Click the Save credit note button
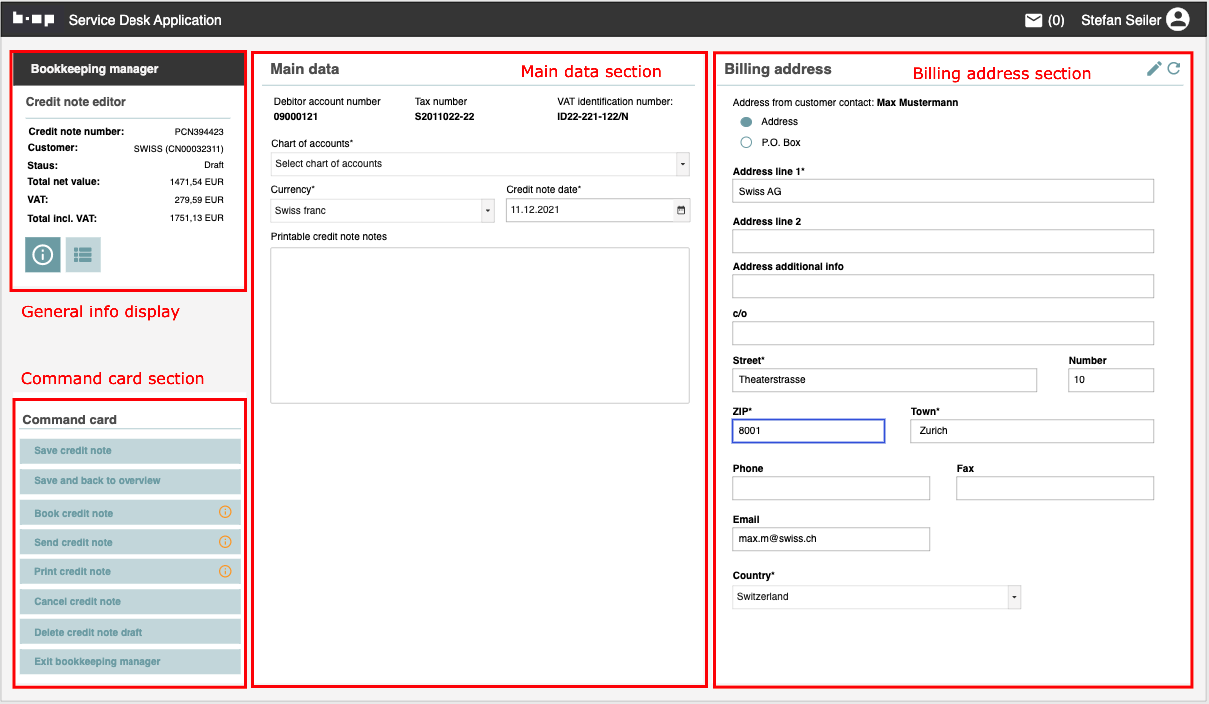 pos(130,451)
